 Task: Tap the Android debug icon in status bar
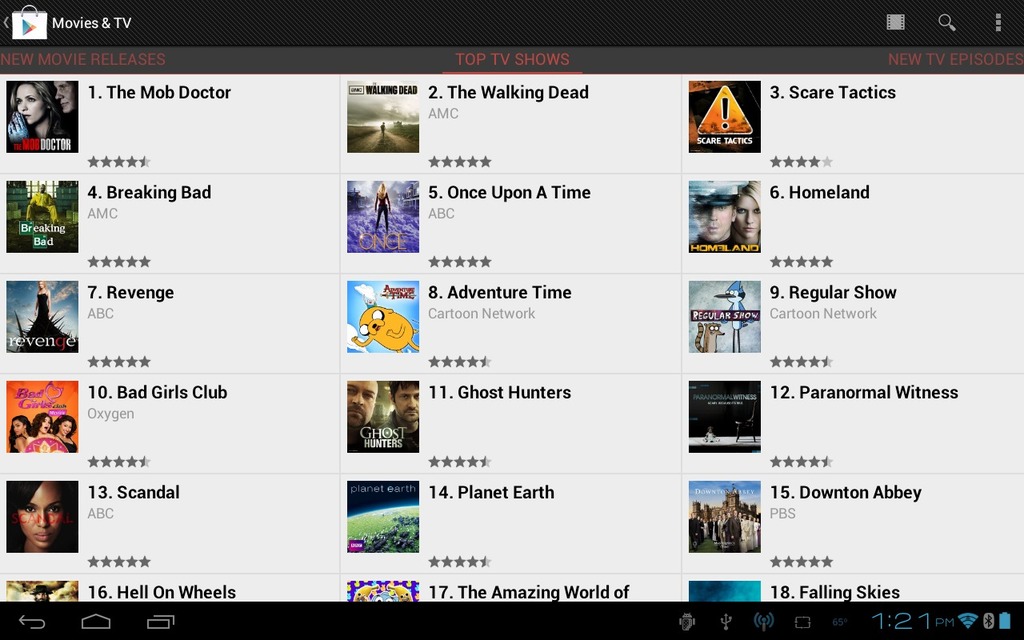tap(686, 622)
